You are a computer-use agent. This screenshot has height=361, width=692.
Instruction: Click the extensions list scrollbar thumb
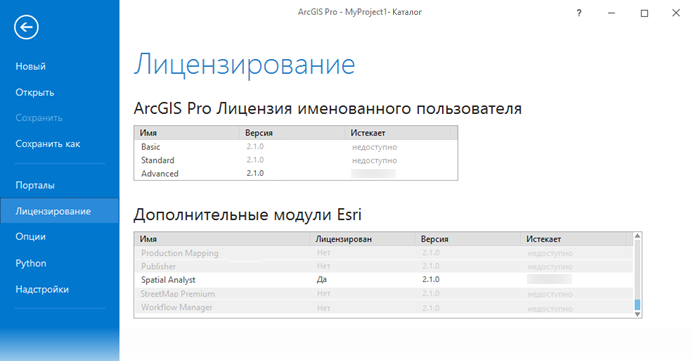pyautogui.click(x=637, y=305)
